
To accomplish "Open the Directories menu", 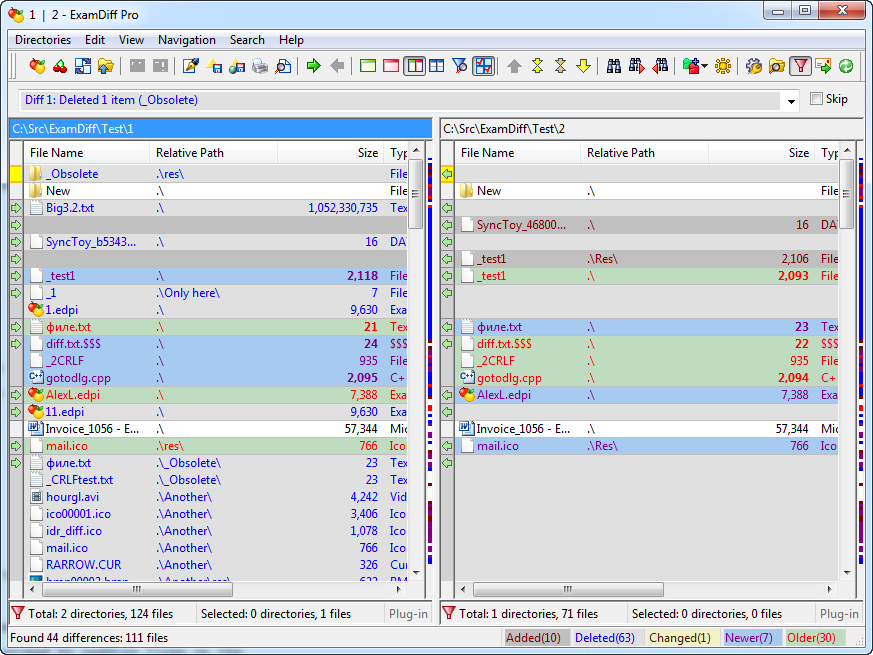I will (x=43, y=40).
